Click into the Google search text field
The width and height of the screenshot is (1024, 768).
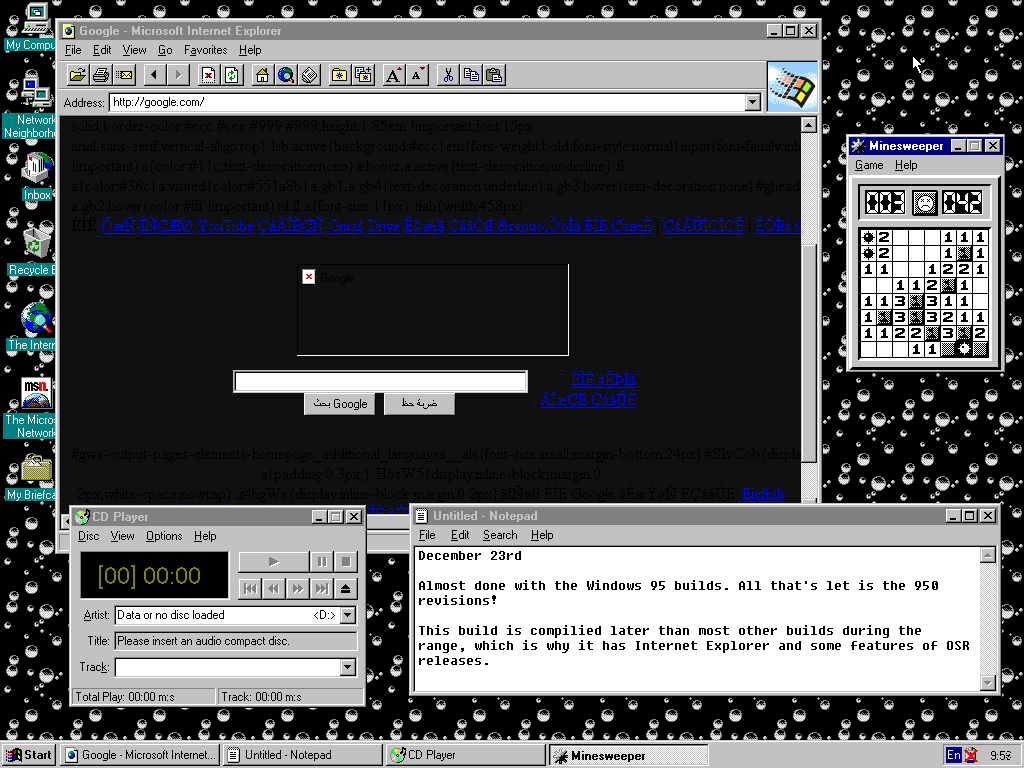pos(380,382)
